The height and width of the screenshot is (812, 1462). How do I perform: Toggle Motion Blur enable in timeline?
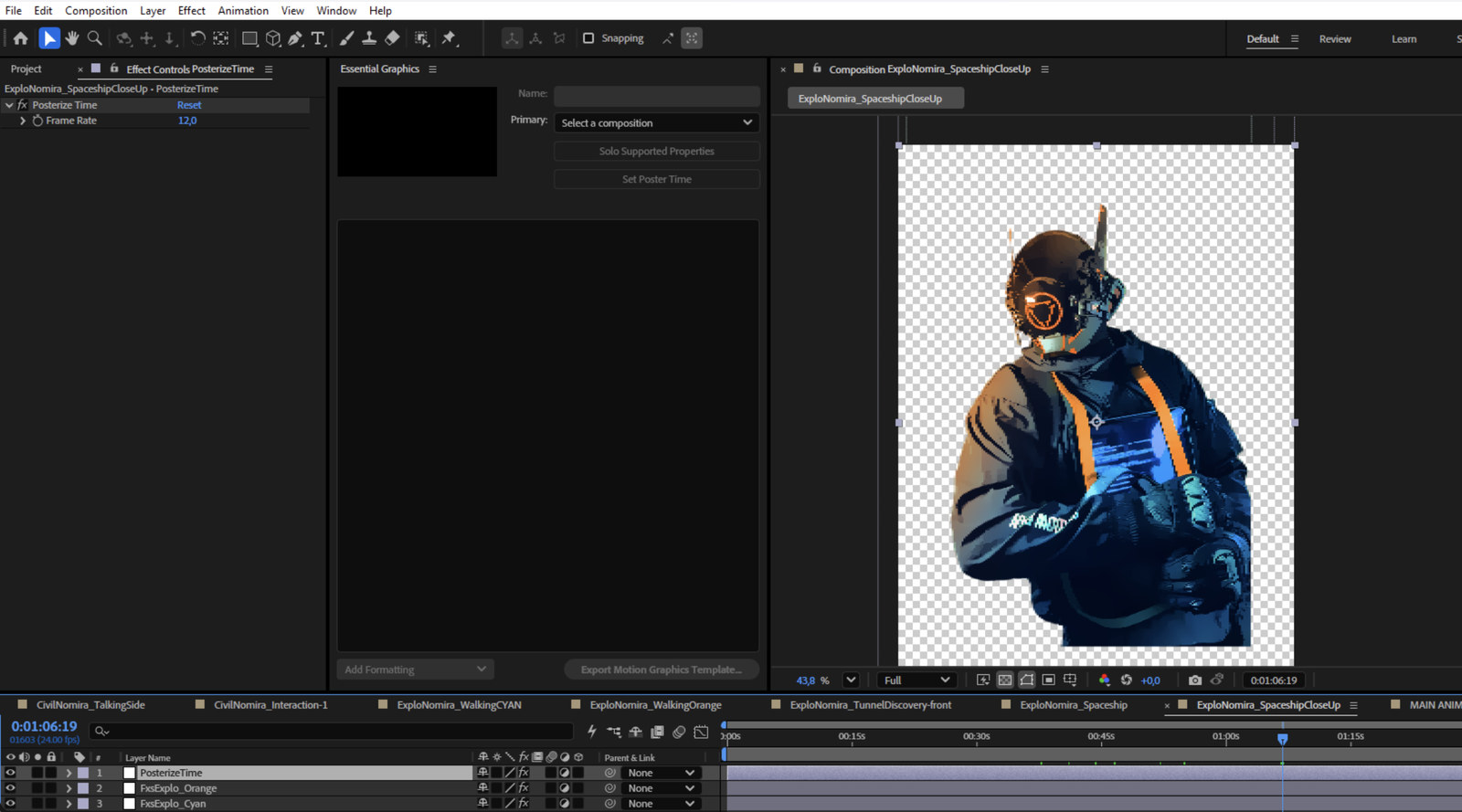click(679, 732)
